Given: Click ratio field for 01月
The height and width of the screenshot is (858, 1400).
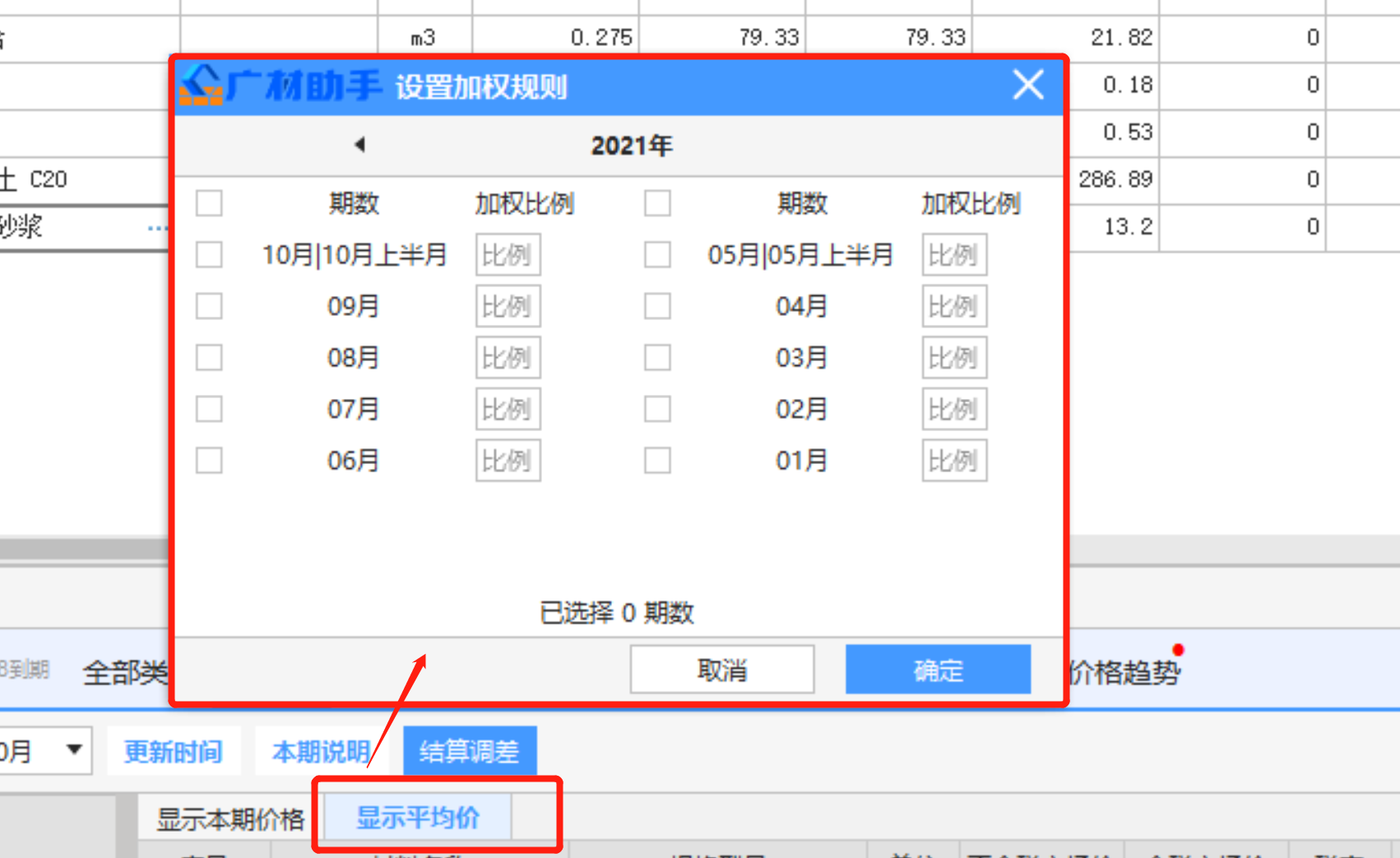Looking at the screenshot, I should (954, 460).
